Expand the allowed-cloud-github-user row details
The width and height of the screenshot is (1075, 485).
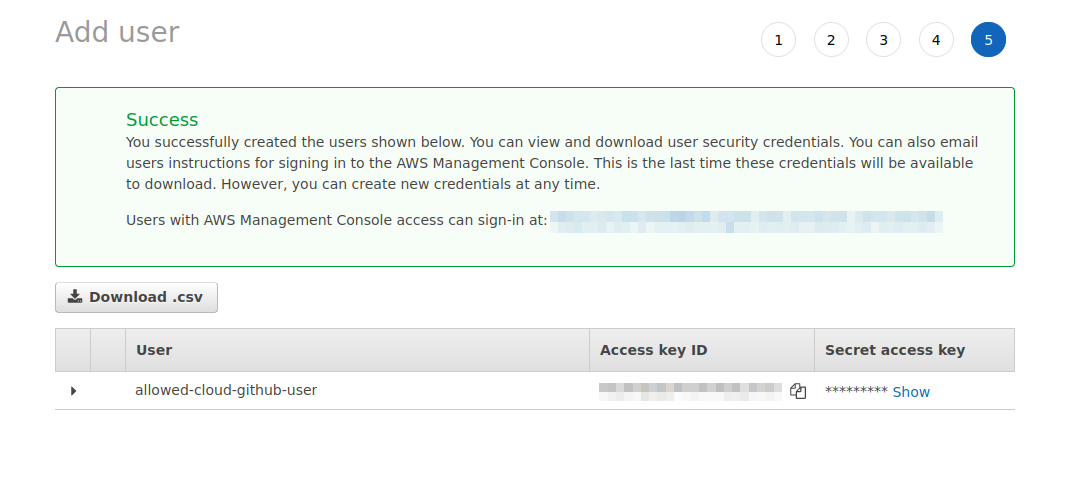[x=73, y=391]
